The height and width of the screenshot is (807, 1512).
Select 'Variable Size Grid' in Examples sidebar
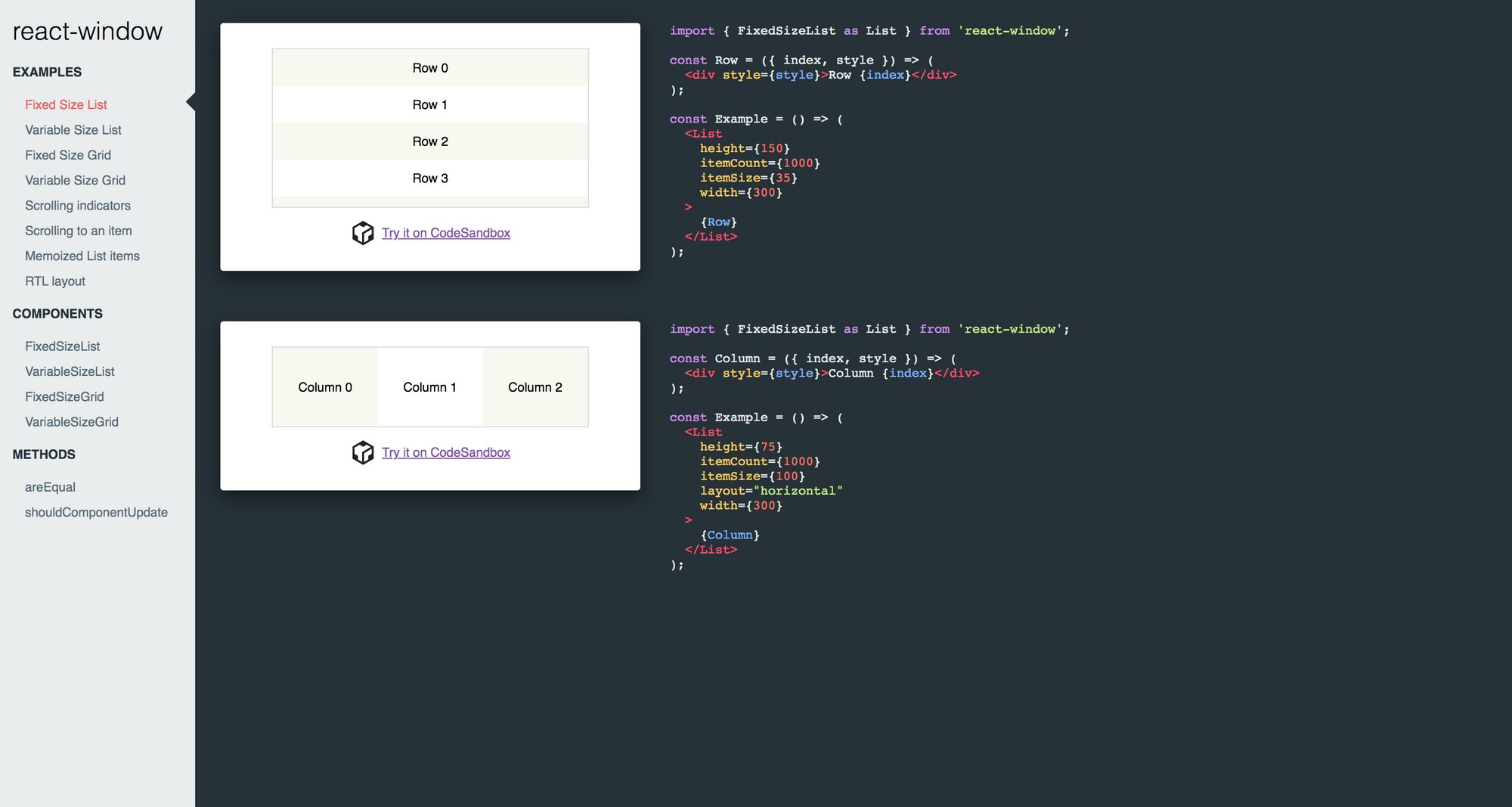click(x=75, y=180)
